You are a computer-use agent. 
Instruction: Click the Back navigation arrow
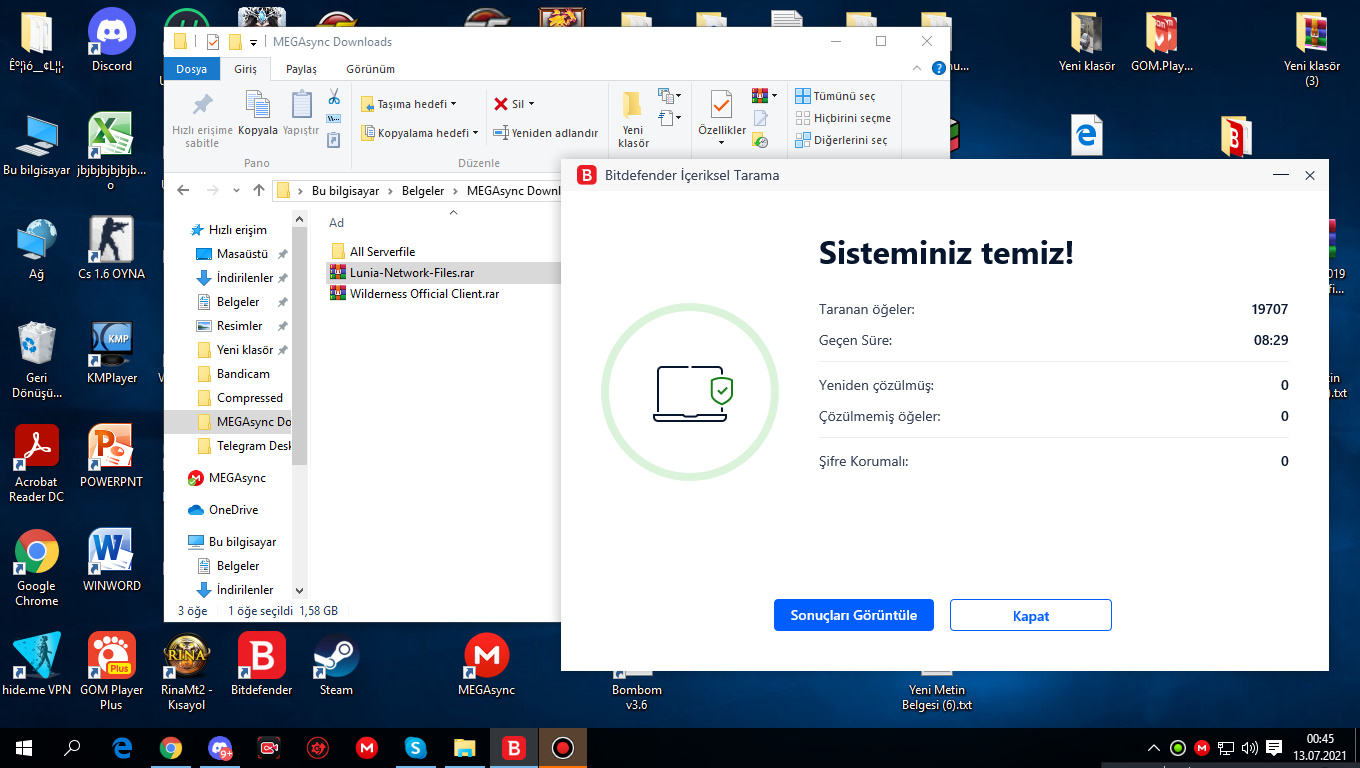pos(182,190)
